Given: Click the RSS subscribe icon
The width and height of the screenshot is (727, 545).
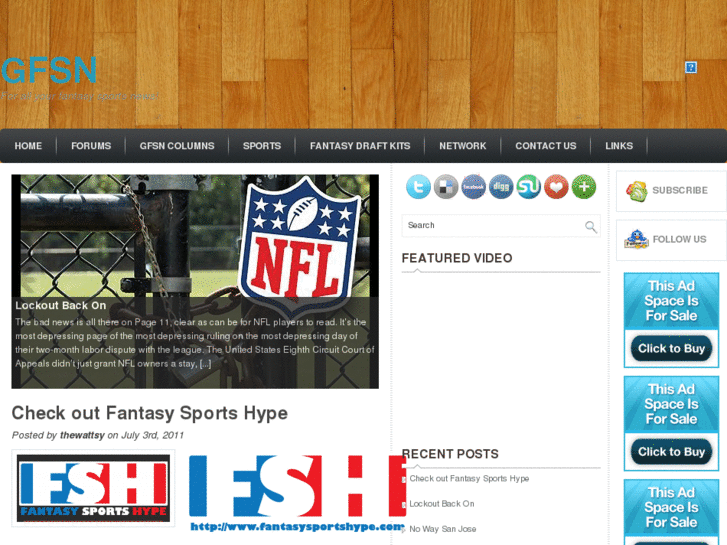Looking at the screenshot, I should (x=637, y=191).
